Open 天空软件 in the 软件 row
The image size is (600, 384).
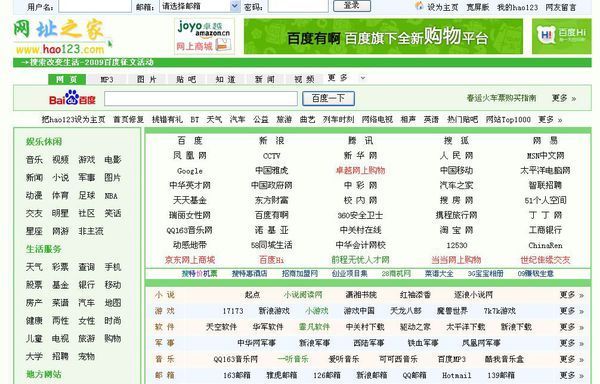coord(221,327)
